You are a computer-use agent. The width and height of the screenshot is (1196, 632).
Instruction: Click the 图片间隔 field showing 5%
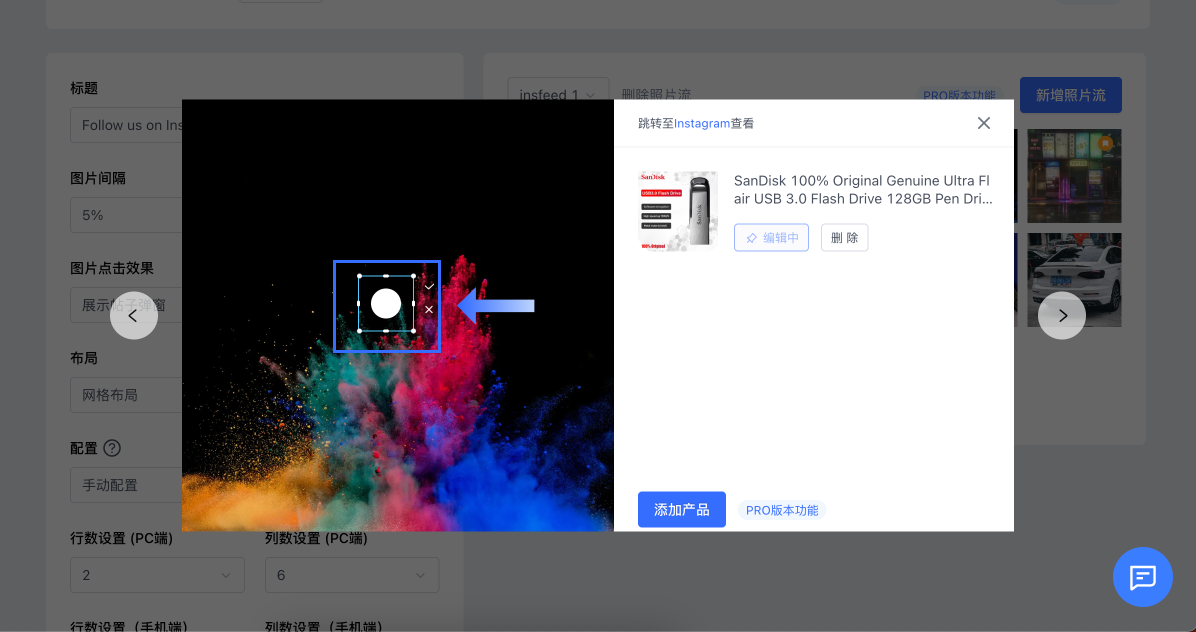coord(125,215)
